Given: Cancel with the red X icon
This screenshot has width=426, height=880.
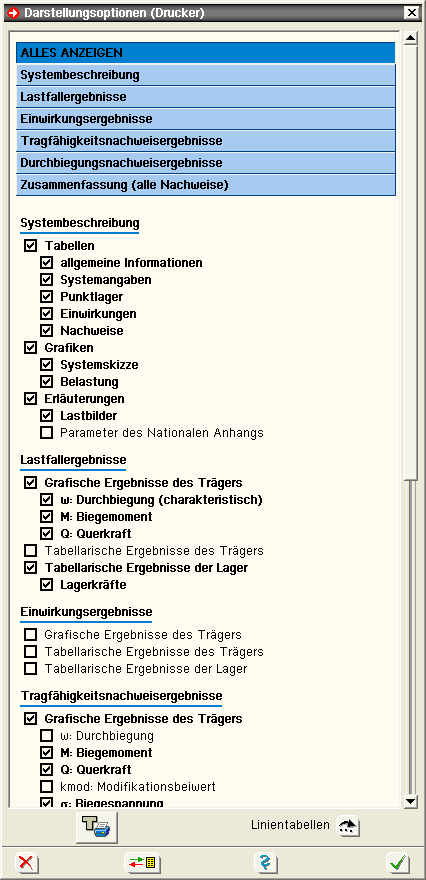Looking at the screenshot, I should point(26,863).
